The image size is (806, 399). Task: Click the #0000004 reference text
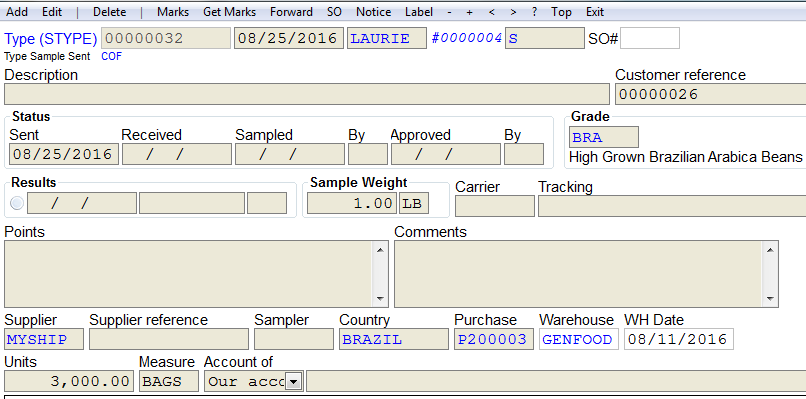(x=466, y=38)
